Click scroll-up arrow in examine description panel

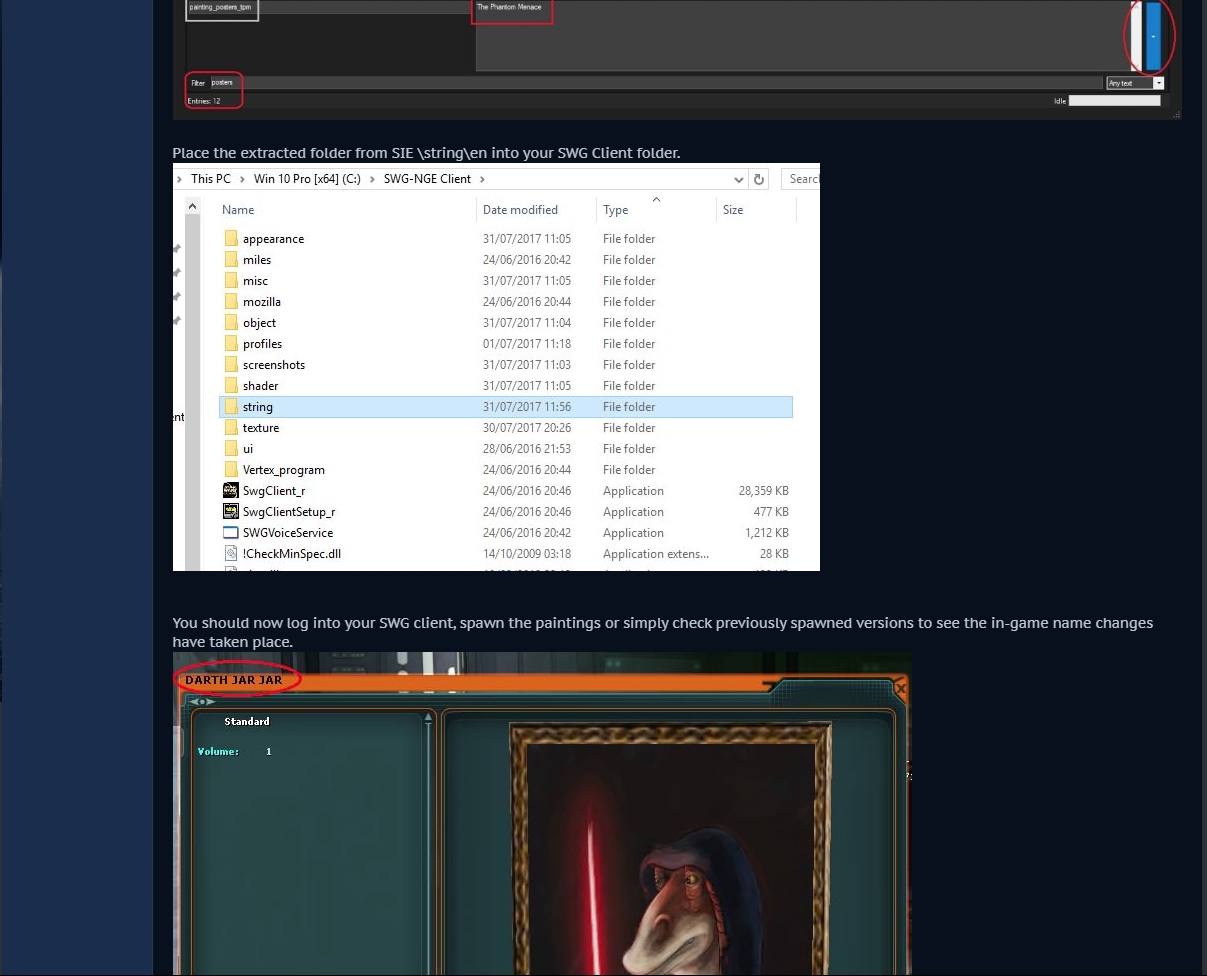pos(429,716)
